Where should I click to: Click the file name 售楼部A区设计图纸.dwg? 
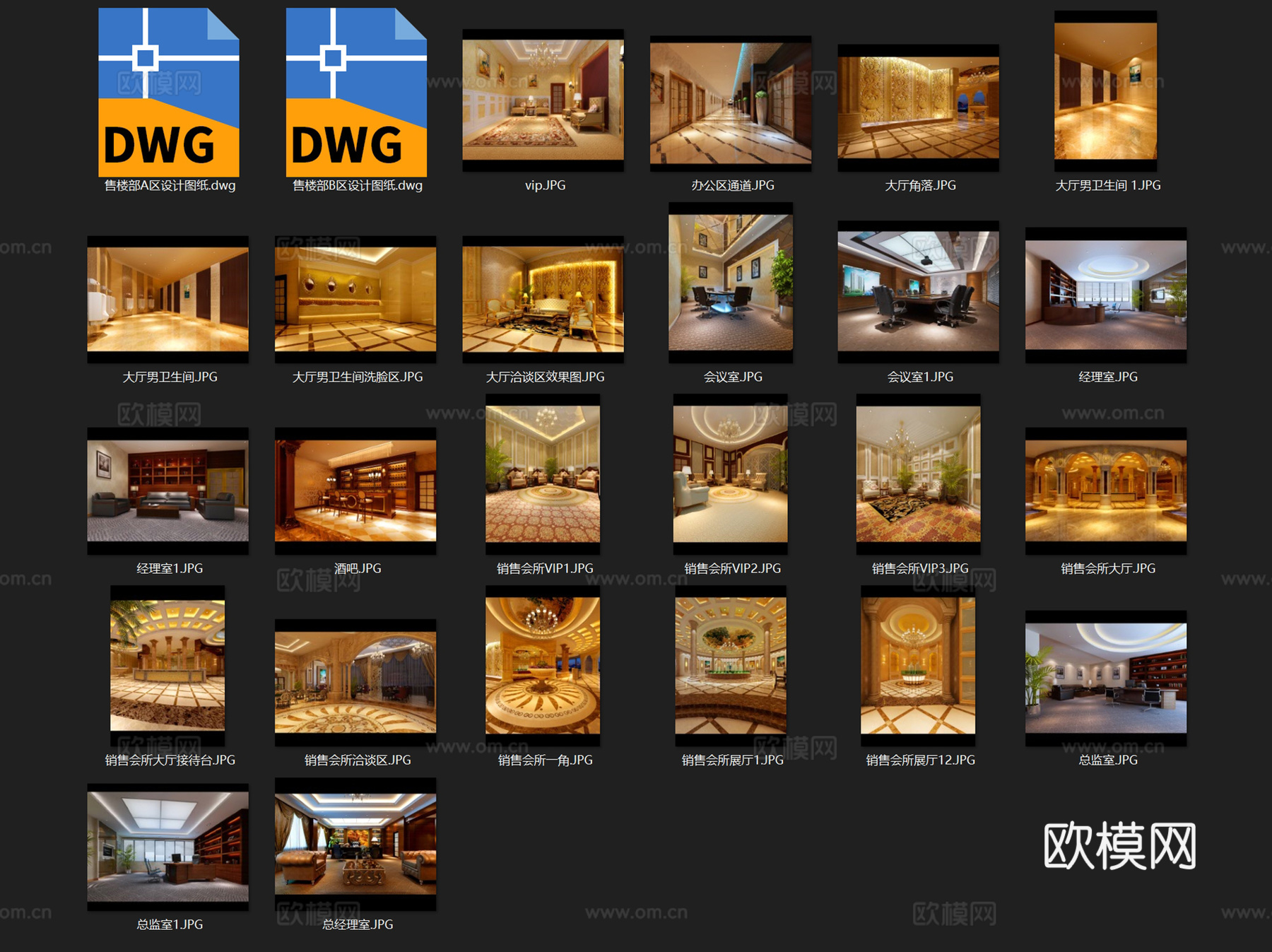(170, 186)
